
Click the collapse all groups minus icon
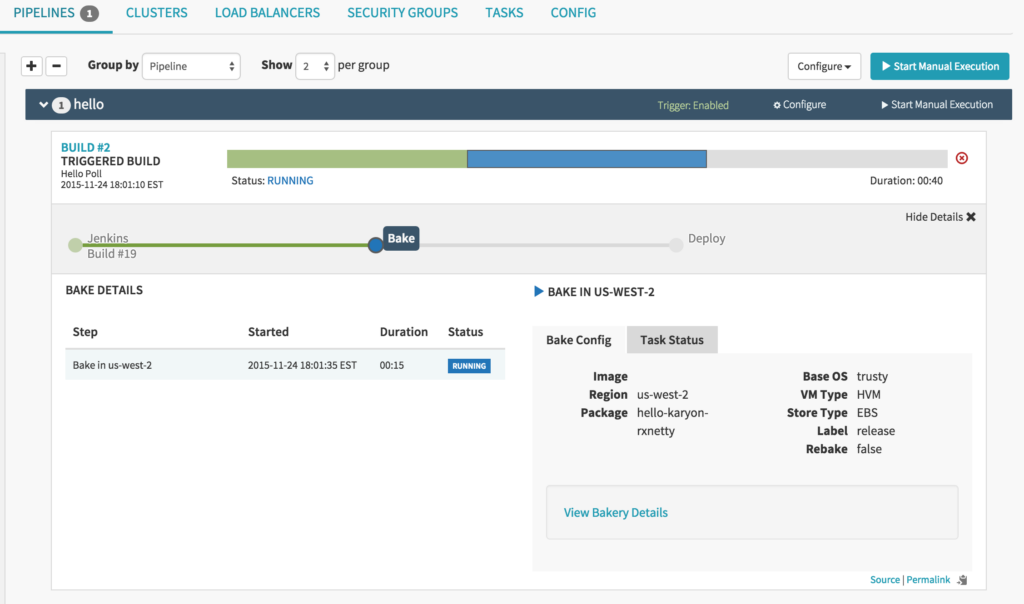click(x=56, y=66)
